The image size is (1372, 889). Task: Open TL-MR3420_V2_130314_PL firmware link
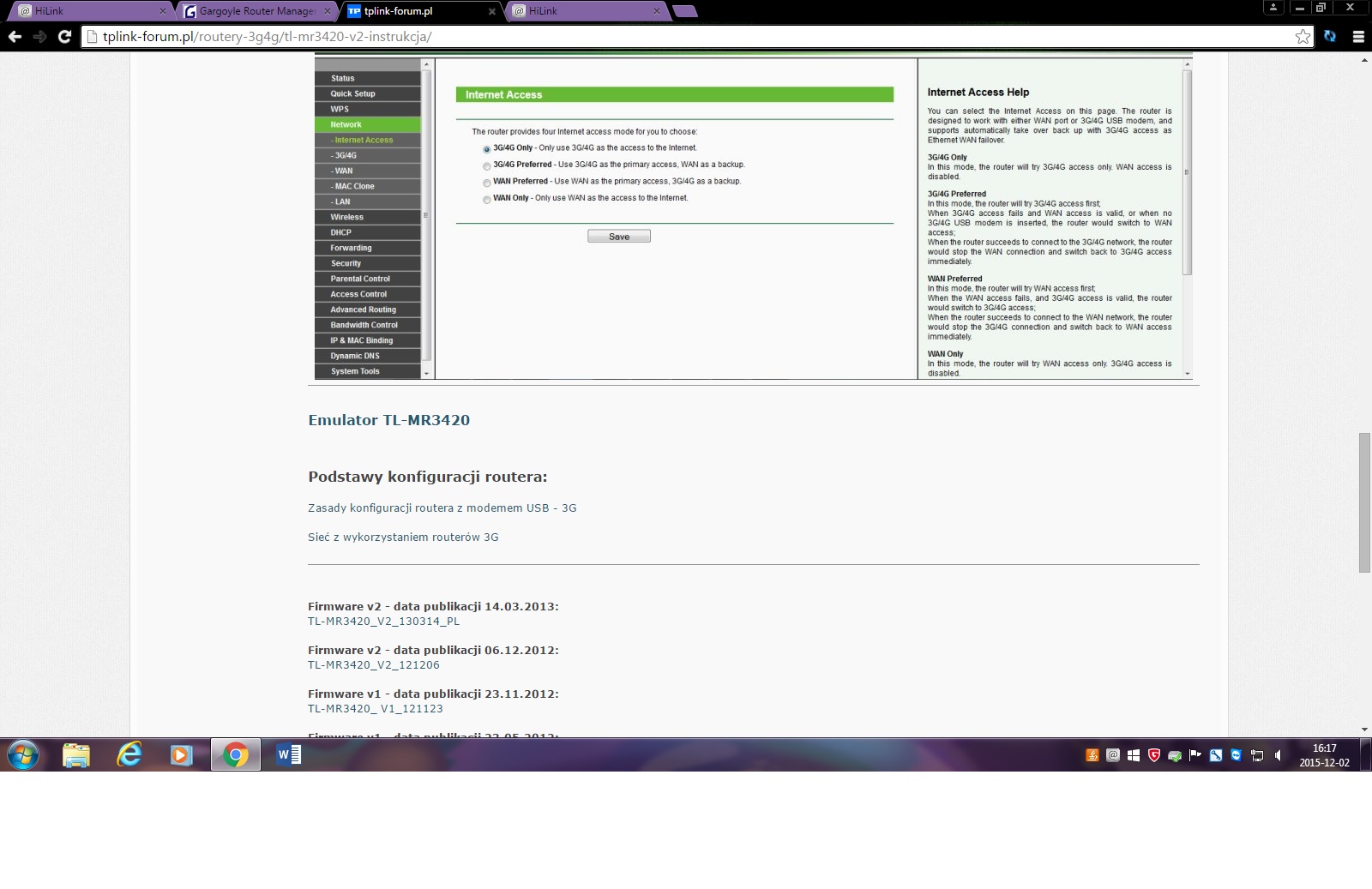[x=383, y=622]
